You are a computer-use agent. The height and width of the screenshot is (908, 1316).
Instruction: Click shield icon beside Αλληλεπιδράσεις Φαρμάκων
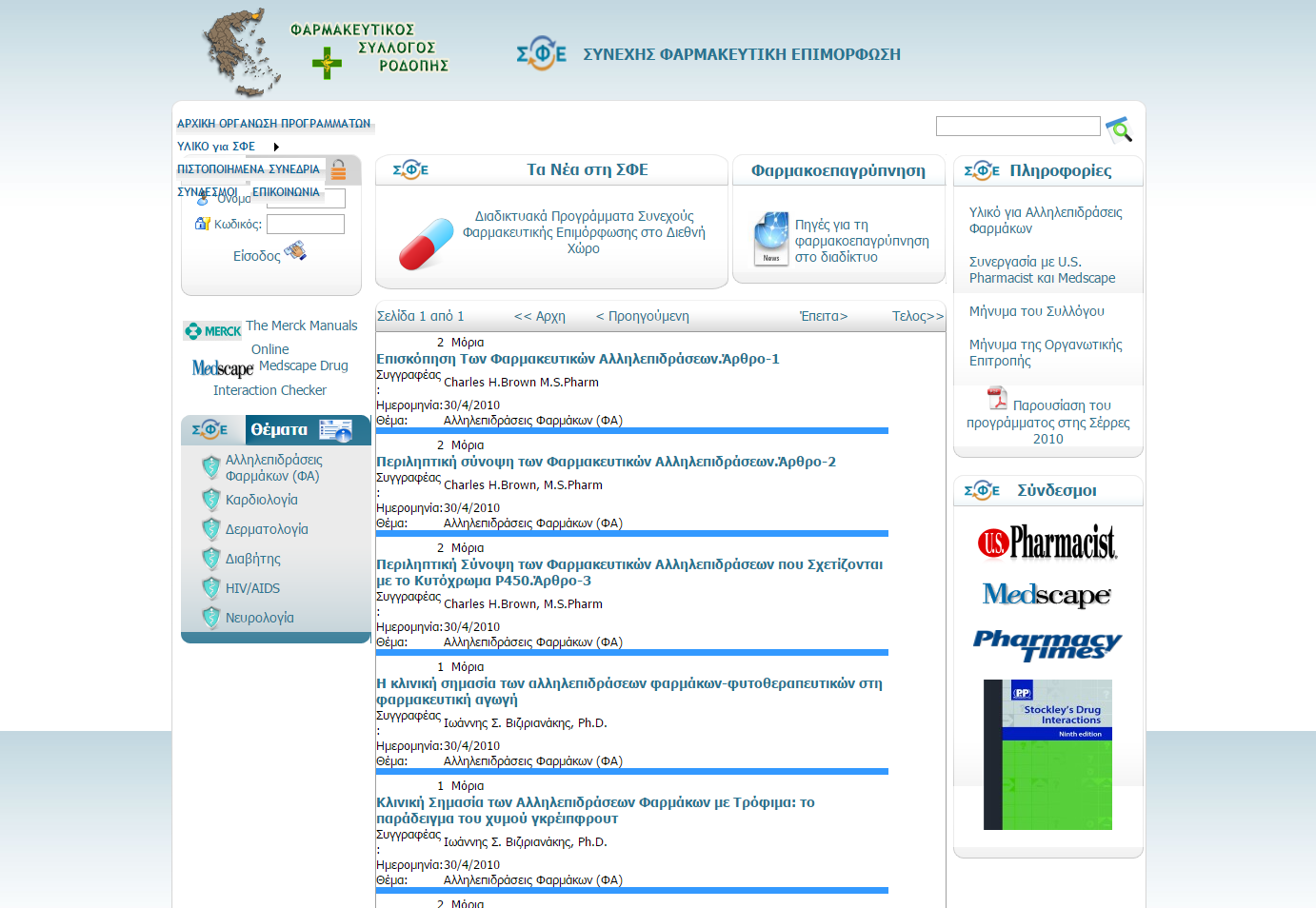211,467
